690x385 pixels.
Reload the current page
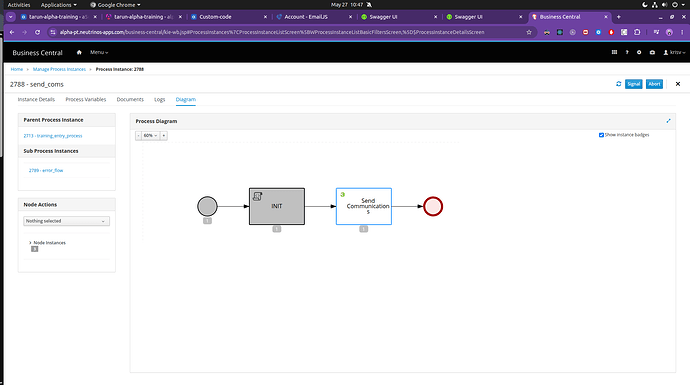click(37, 32)
